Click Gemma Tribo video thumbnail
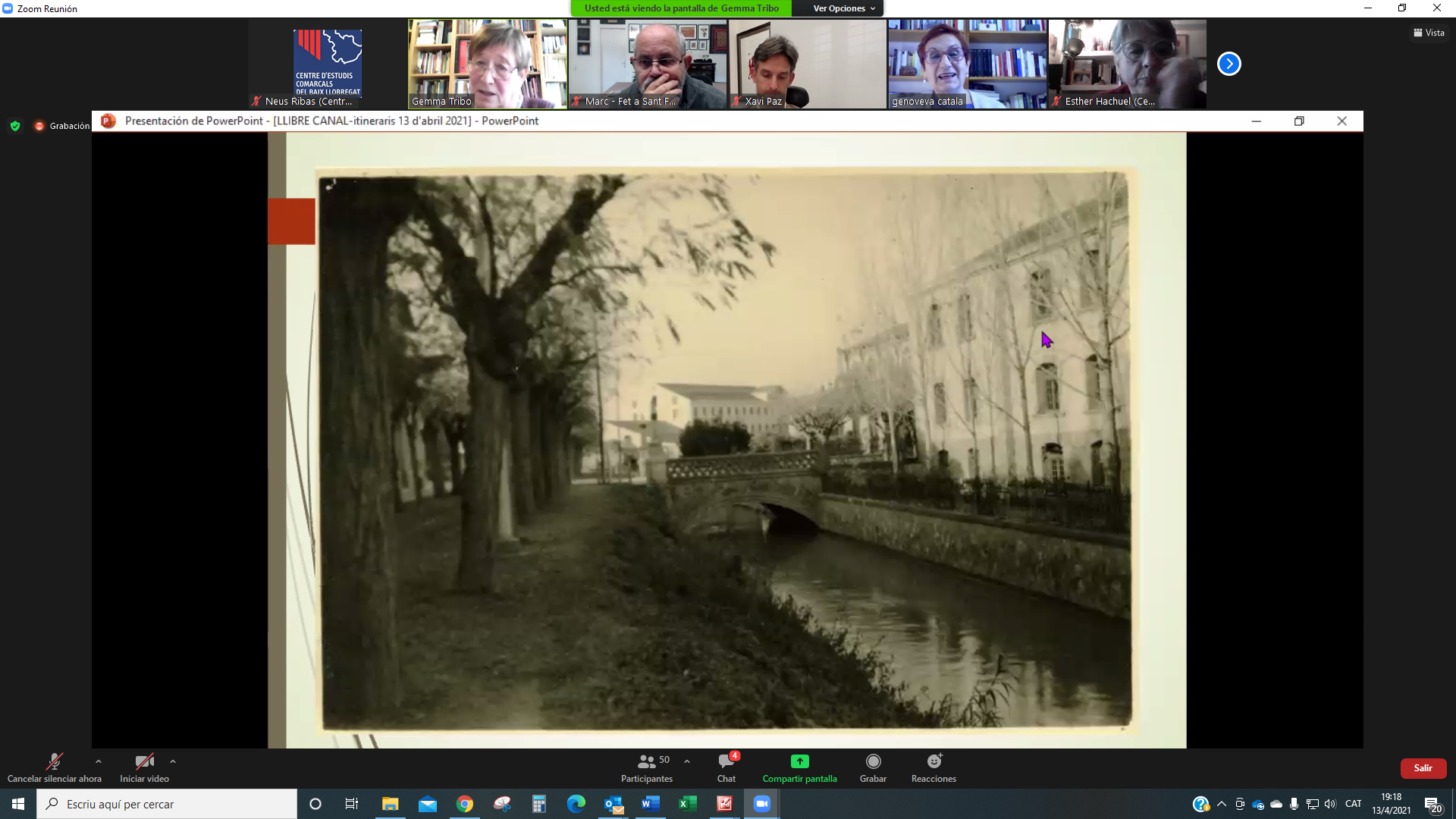Screen dimensions: 1456x819 pos(488,64)
